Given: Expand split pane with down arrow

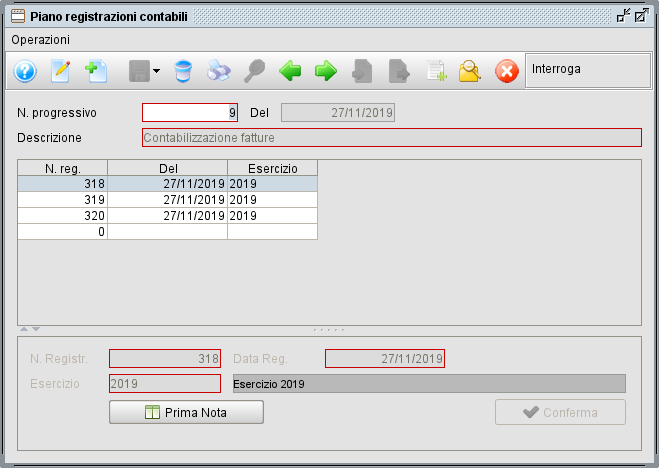Looking at the screenshot, I should tap(36, 329).
